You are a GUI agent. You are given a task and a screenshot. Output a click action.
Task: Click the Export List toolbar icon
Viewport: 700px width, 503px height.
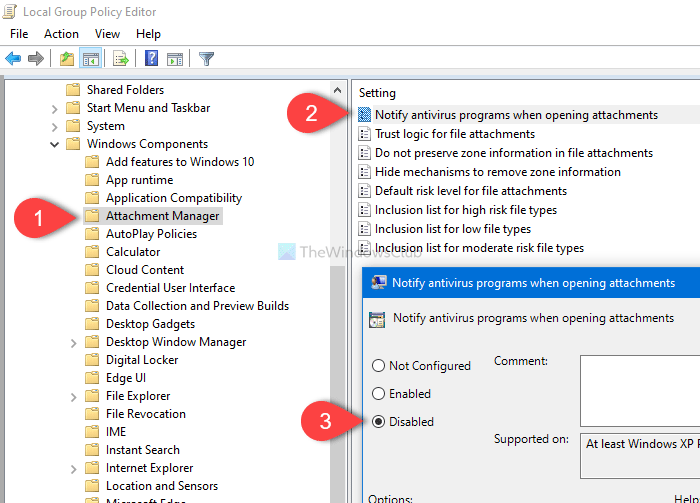point(121,58)
